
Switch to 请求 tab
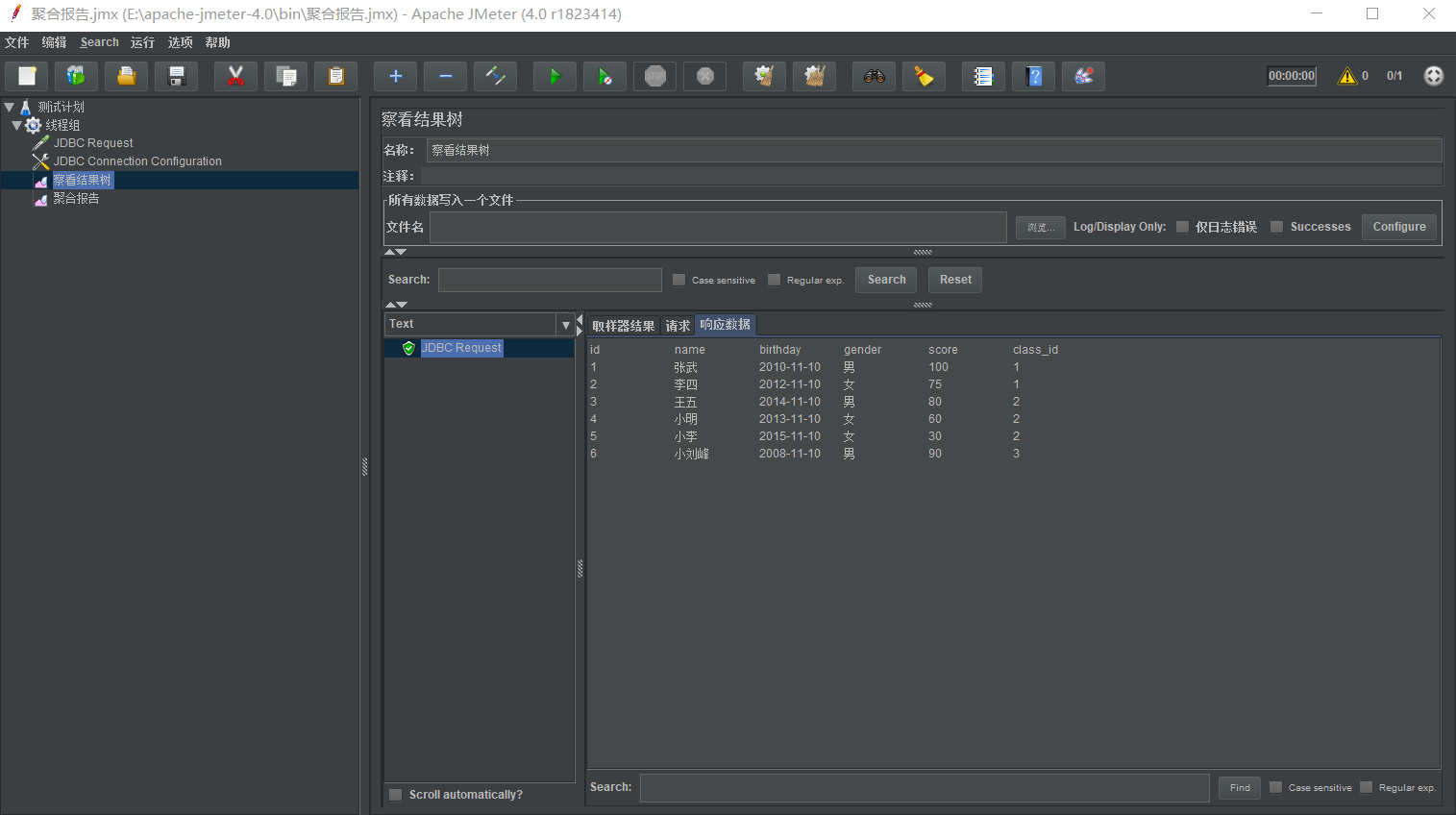(x=679, y=326)
